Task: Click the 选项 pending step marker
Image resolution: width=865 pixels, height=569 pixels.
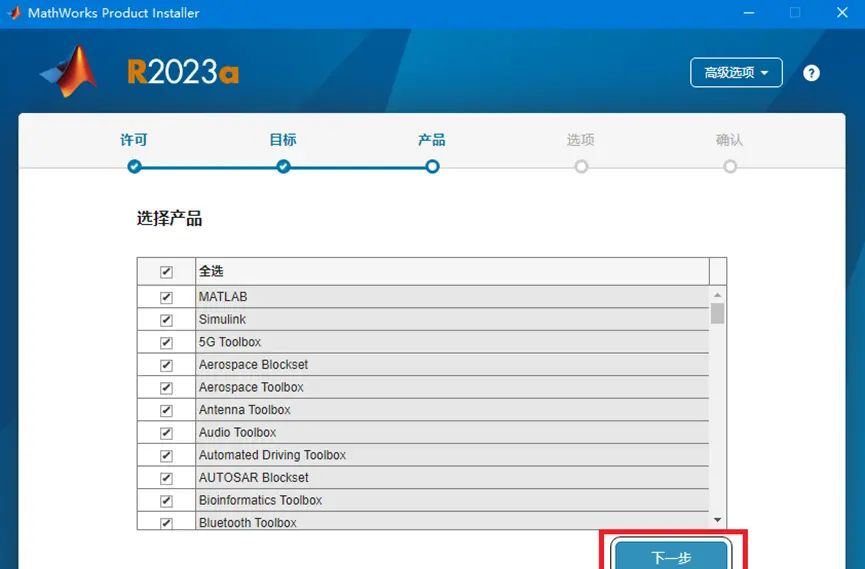Action: (581, 166)
